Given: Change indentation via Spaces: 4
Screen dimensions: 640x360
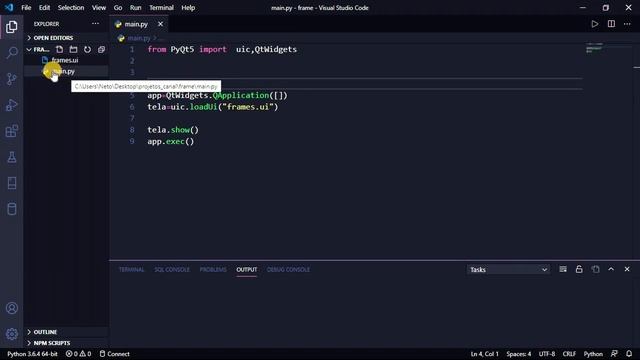Looking at the screenshot, I should click(519, 354).
